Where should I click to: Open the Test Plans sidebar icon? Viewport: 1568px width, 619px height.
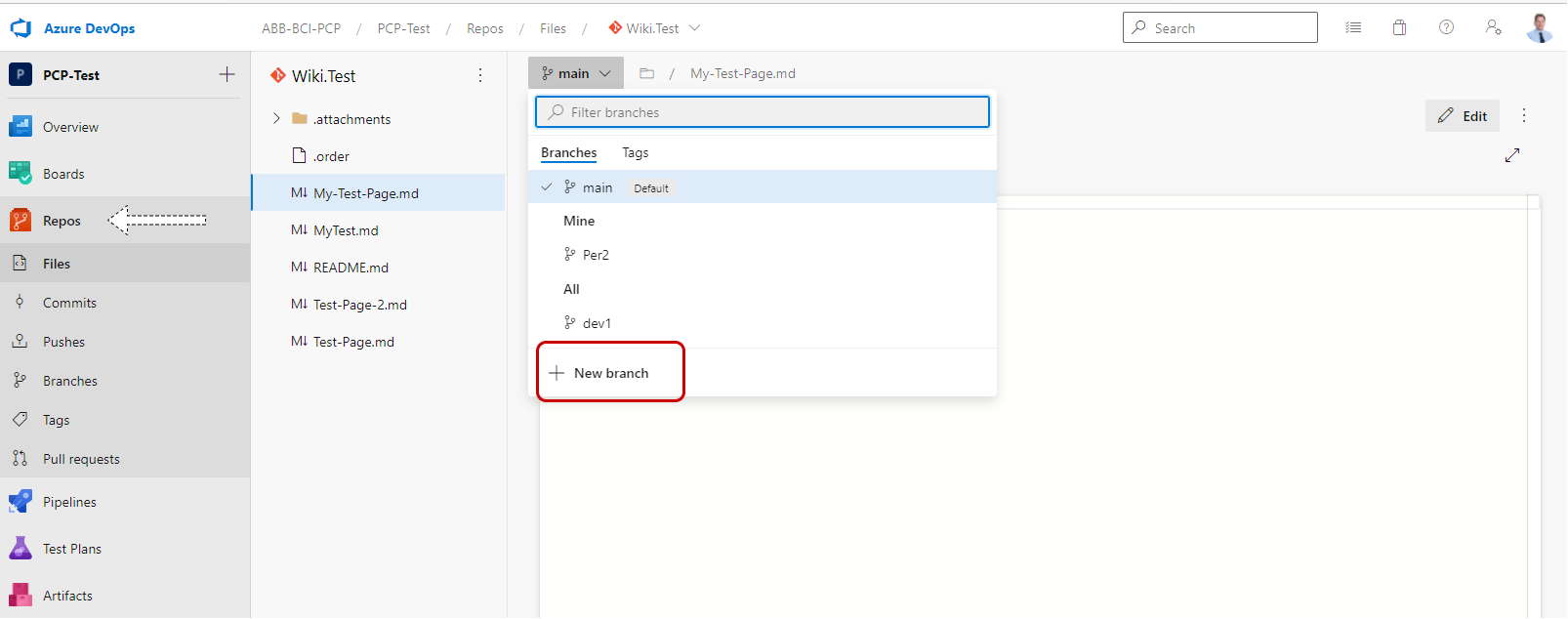[x=21, y=549]
